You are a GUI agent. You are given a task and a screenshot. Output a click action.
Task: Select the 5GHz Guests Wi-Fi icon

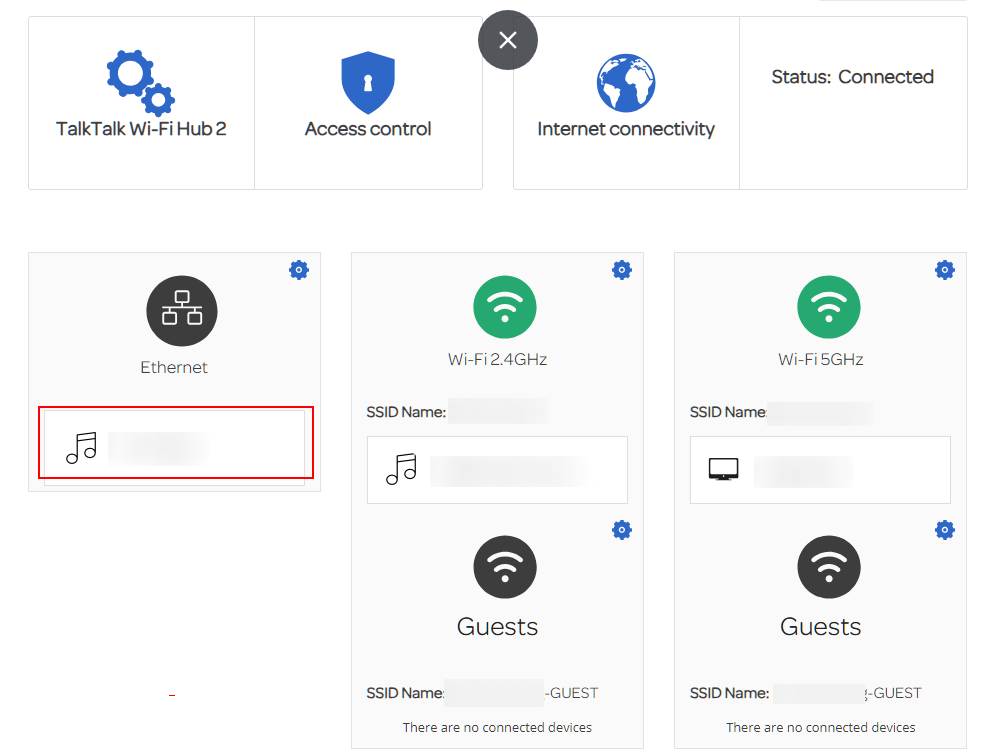828,567
